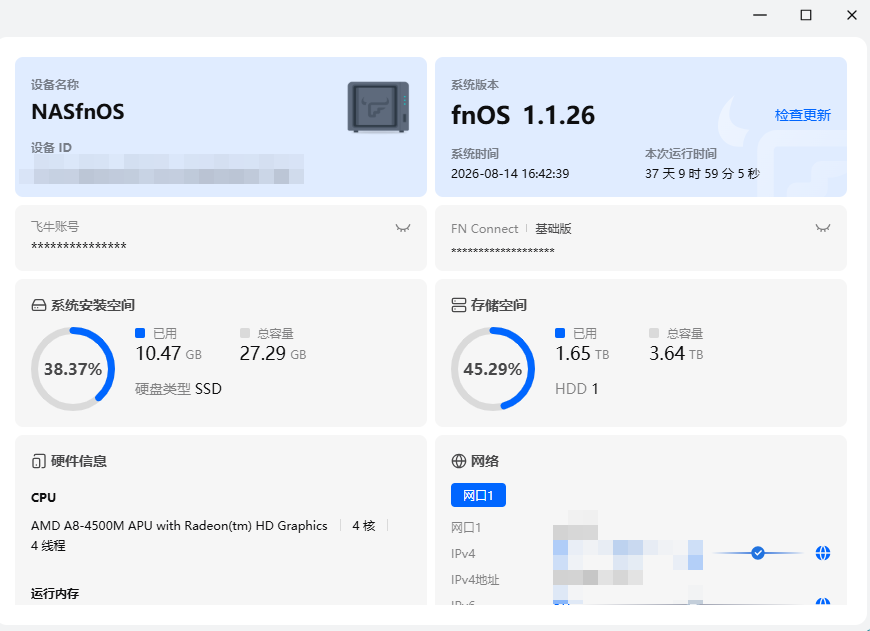Viewport: 870px width, 631px height.
Task: Click the device name NASfnOS
Action: pos(78,112)
